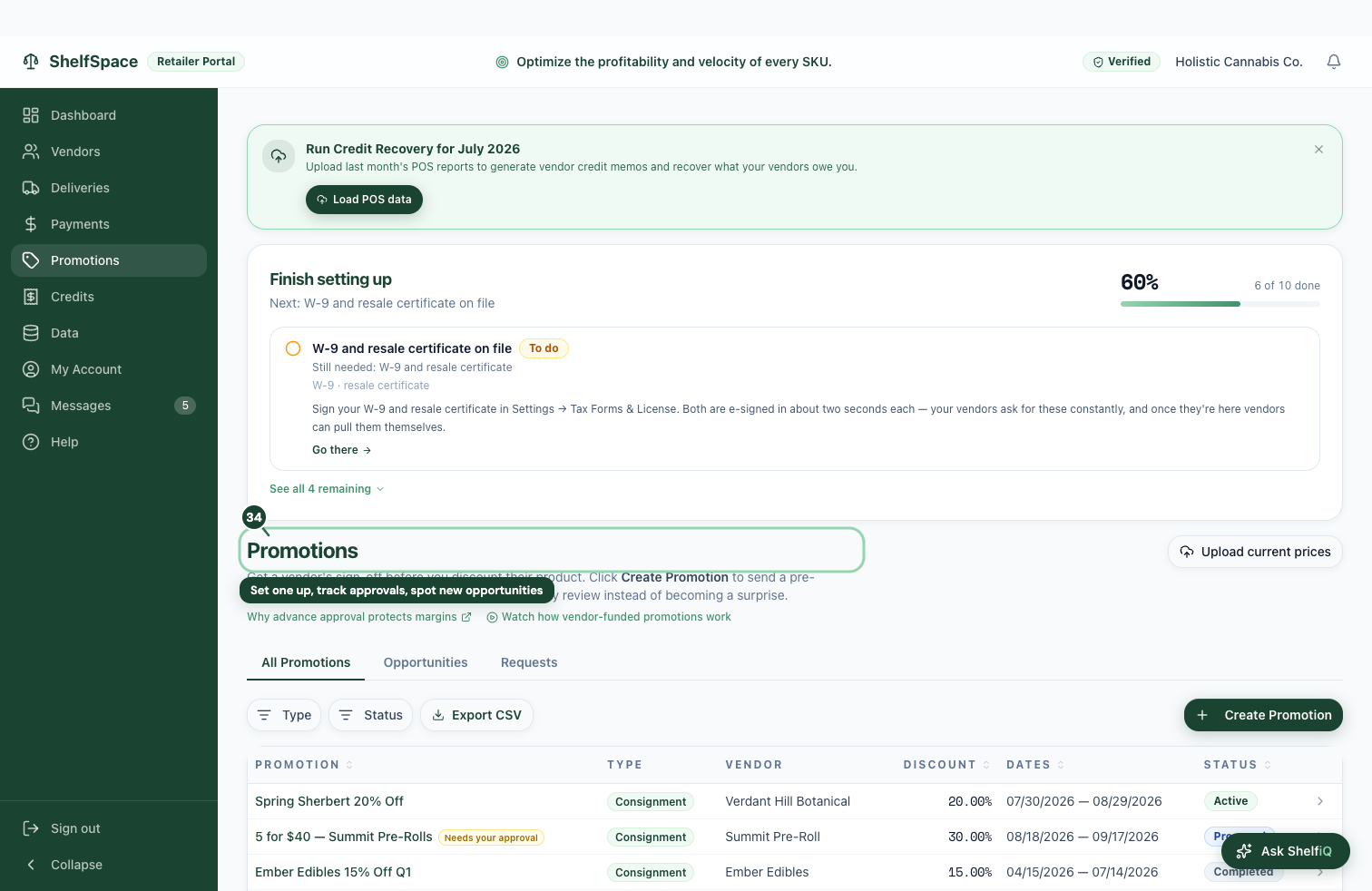Click the Upload current prices button
1372x891 pixels.
[x=1255, y=552]
